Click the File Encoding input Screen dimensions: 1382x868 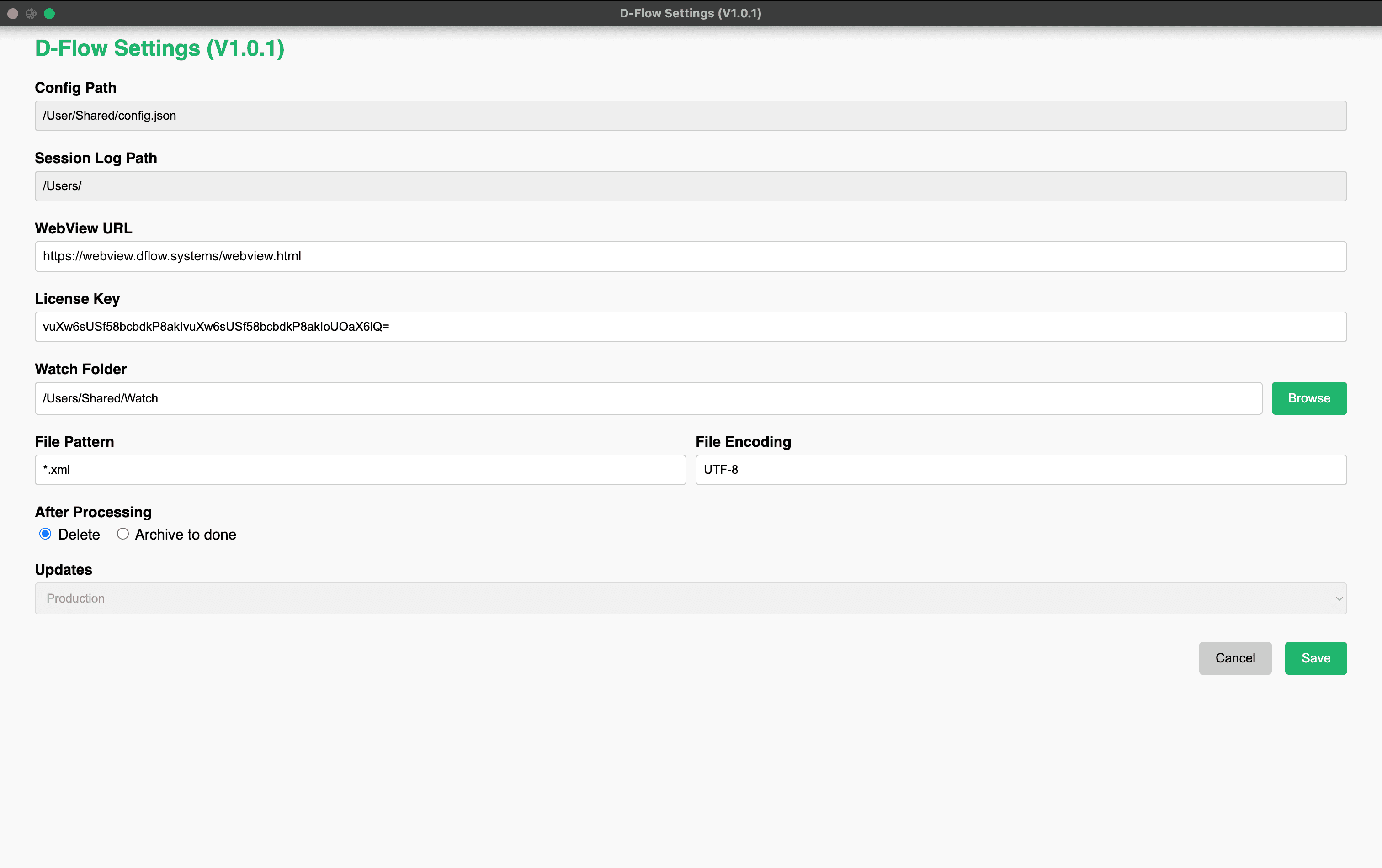point(1021,470)
